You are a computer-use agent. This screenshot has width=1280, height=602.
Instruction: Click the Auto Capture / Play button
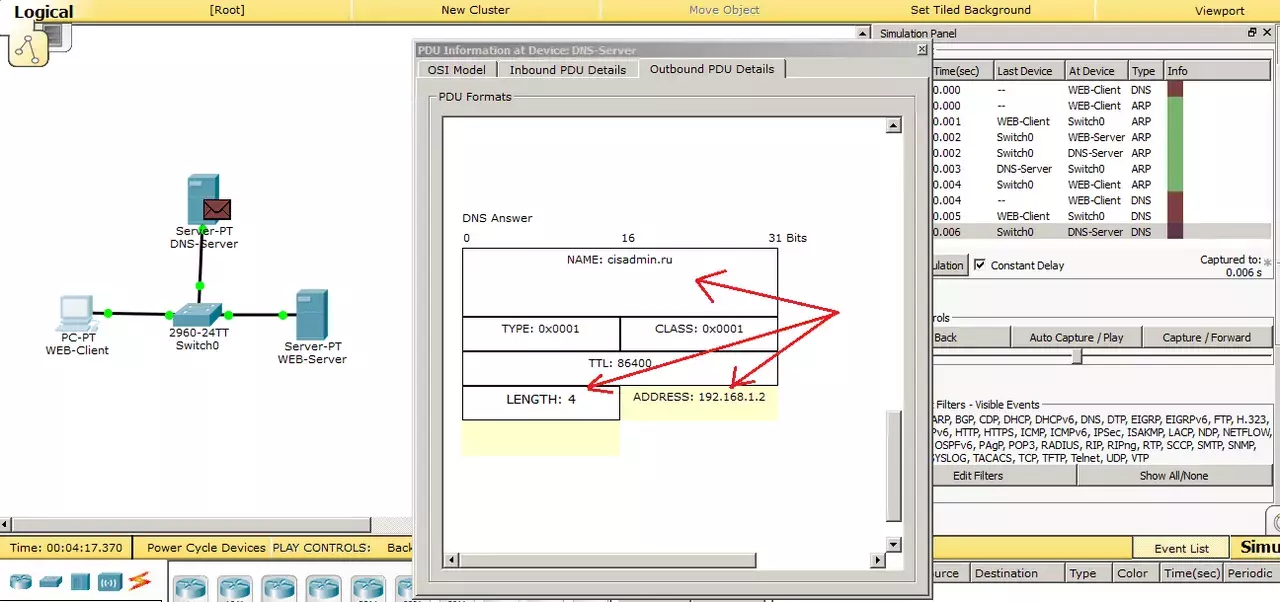pyautogui.click(x=1076, y=338)
